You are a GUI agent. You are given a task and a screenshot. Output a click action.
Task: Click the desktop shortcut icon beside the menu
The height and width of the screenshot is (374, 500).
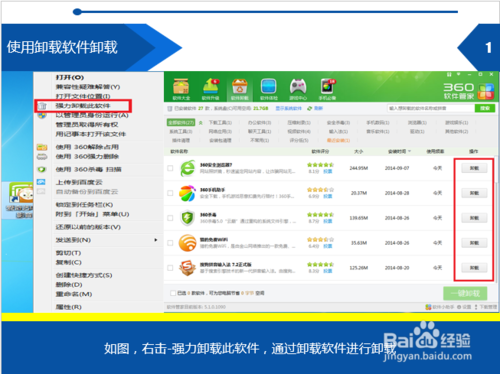(x=21, y=193)
